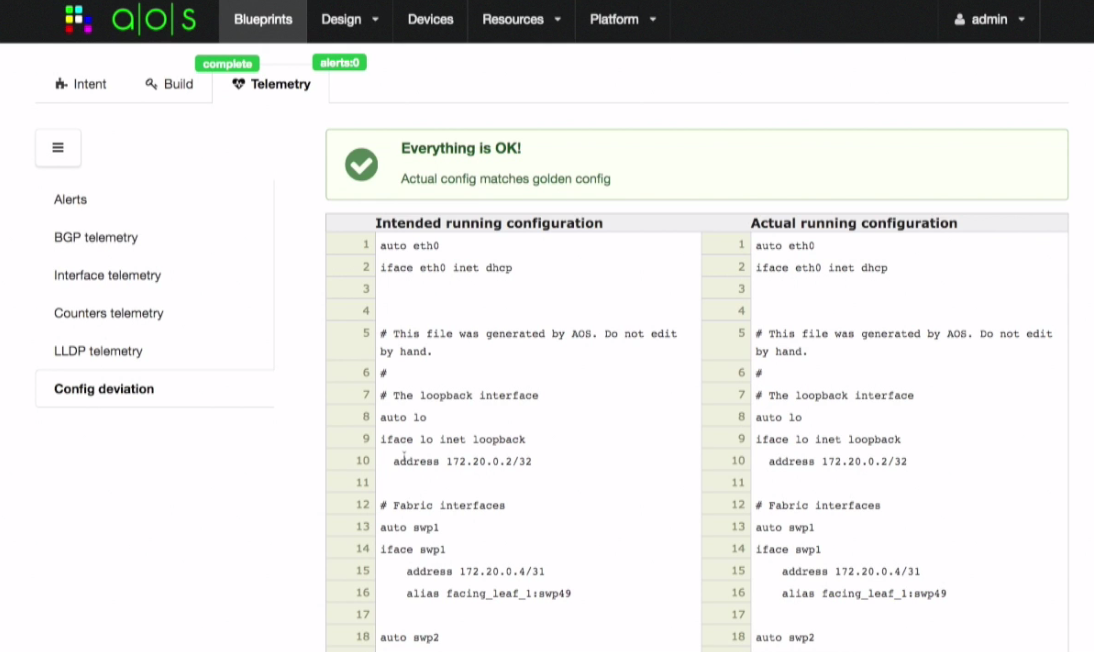Open the Design dropdown menu
Image resolution: width=1094 pixels, height=652 pixels.
(x=349, y=20)
